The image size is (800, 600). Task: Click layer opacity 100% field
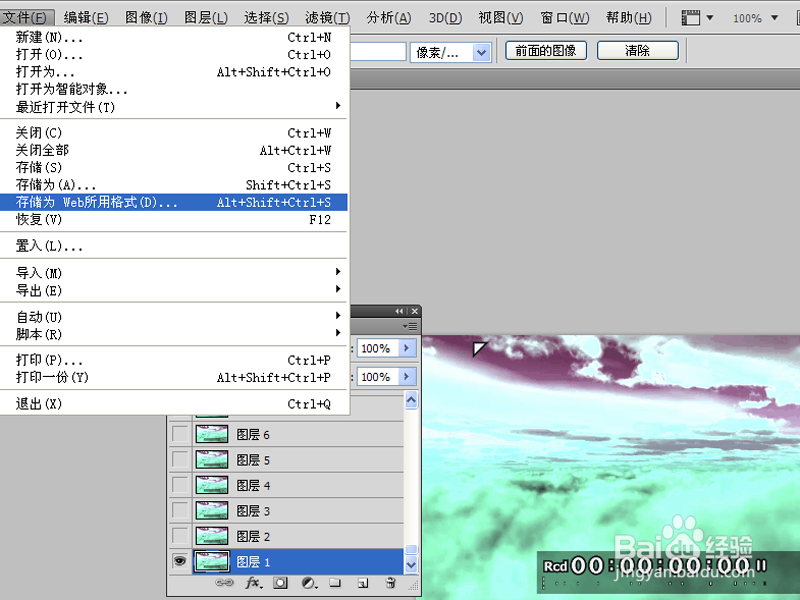coord(378,348)
